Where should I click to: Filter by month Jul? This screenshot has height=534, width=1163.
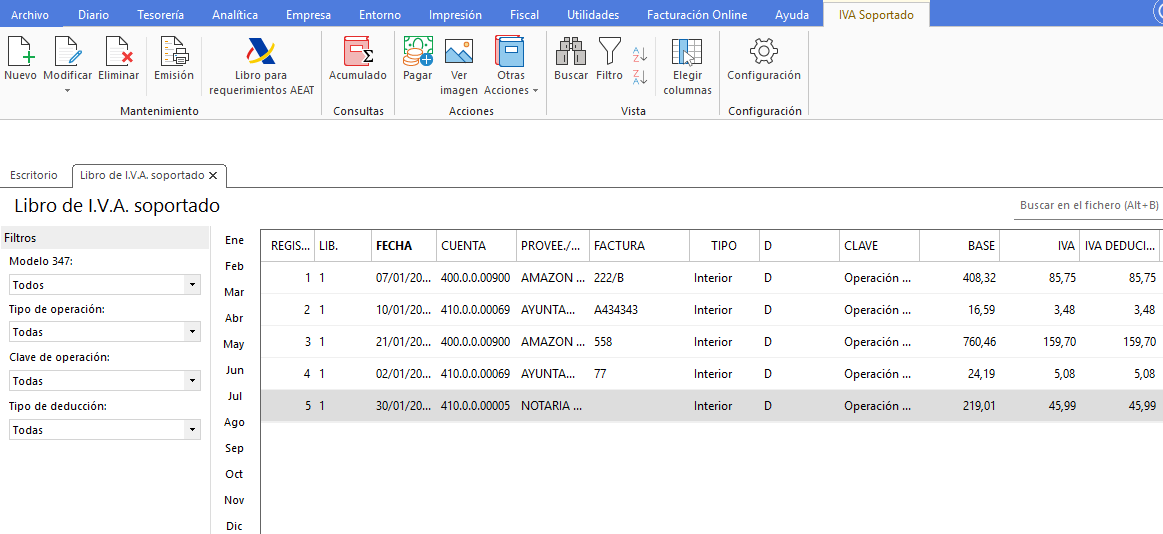click(x=234, y=396)
